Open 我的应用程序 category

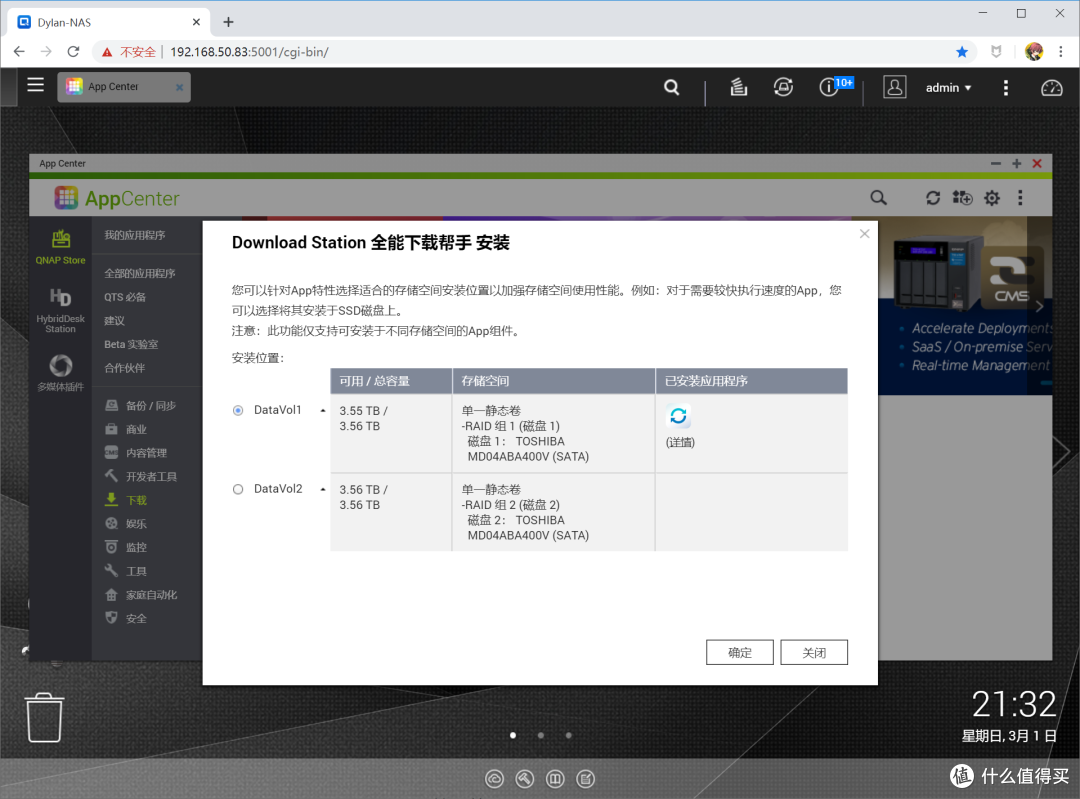(135, 235)
